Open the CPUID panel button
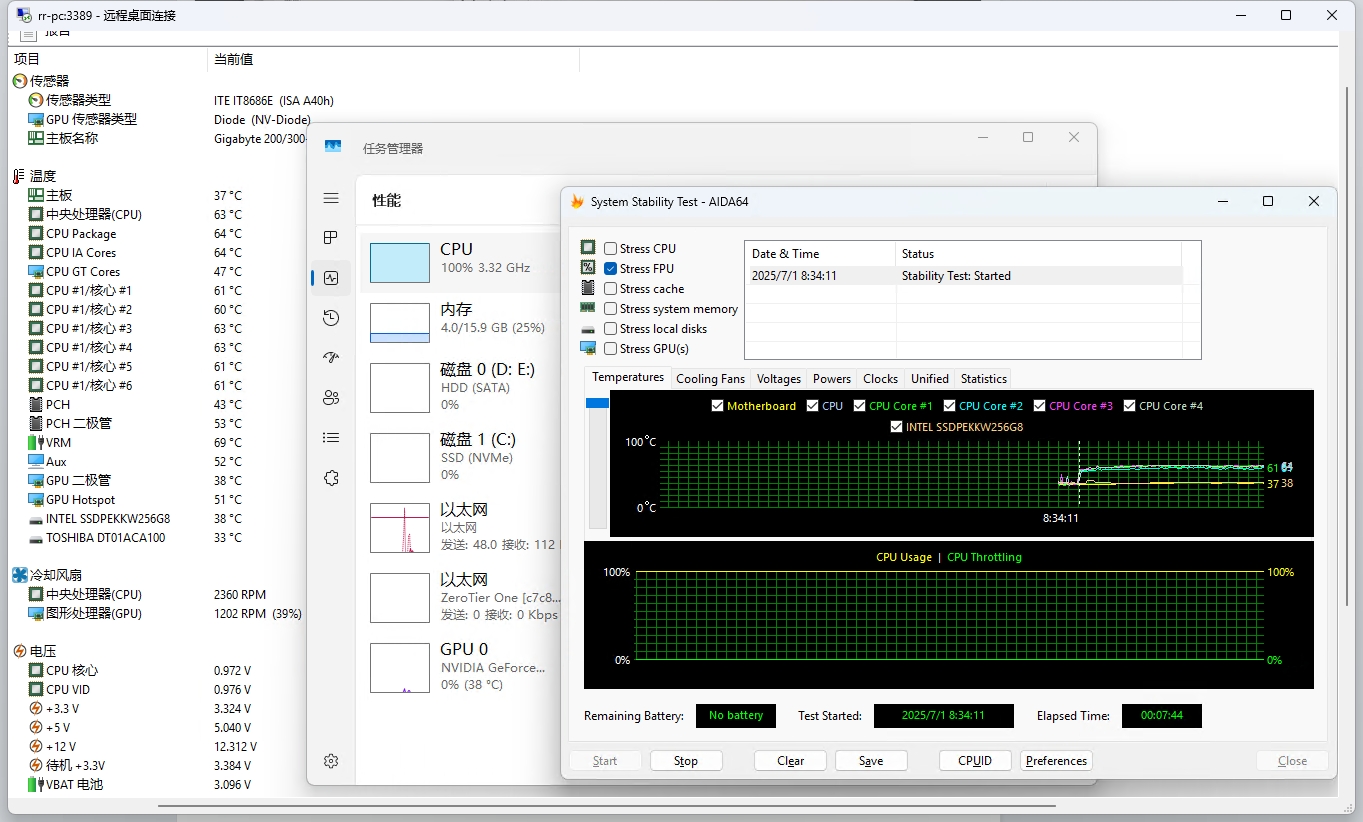Viewport: 1363px width, 822px height. click(975, 761)
